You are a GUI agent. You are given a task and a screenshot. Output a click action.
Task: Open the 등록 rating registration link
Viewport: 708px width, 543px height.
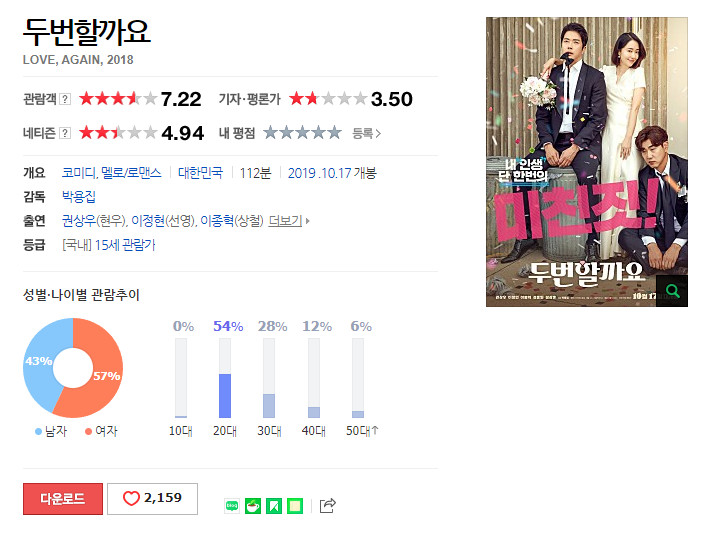[367, 133]
